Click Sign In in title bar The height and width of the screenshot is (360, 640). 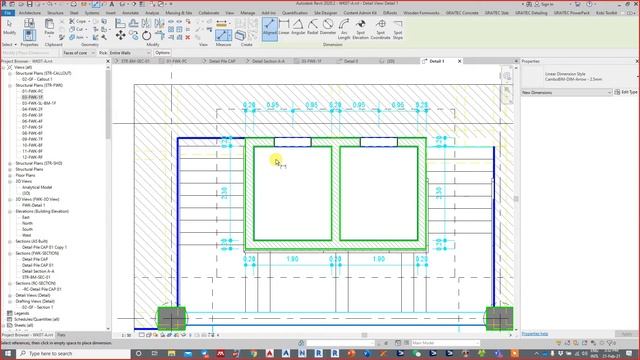[547, 4]
